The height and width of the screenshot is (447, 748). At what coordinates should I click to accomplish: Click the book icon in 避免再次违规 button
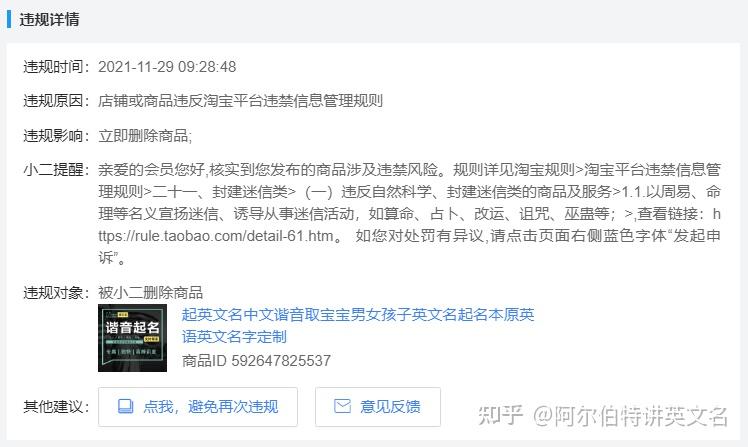[x=125, y=406]
